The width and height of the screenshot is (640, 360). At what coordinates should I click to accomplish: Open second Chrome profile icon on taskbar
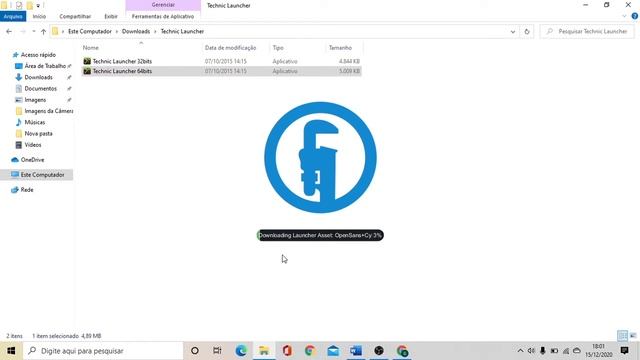coord(402,351)
